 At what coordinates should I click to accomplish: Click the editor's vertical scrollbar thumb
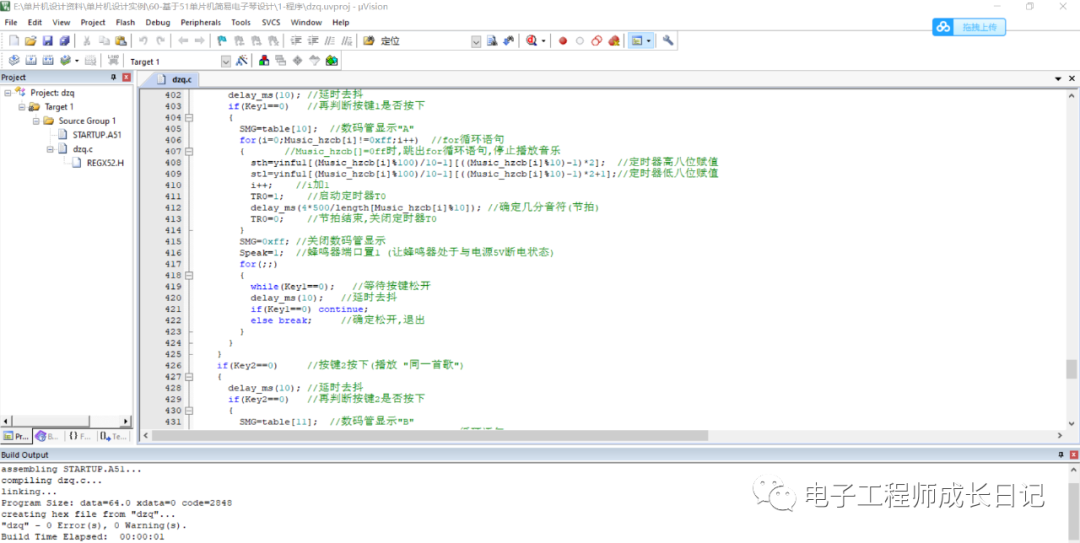[1071, 368]
